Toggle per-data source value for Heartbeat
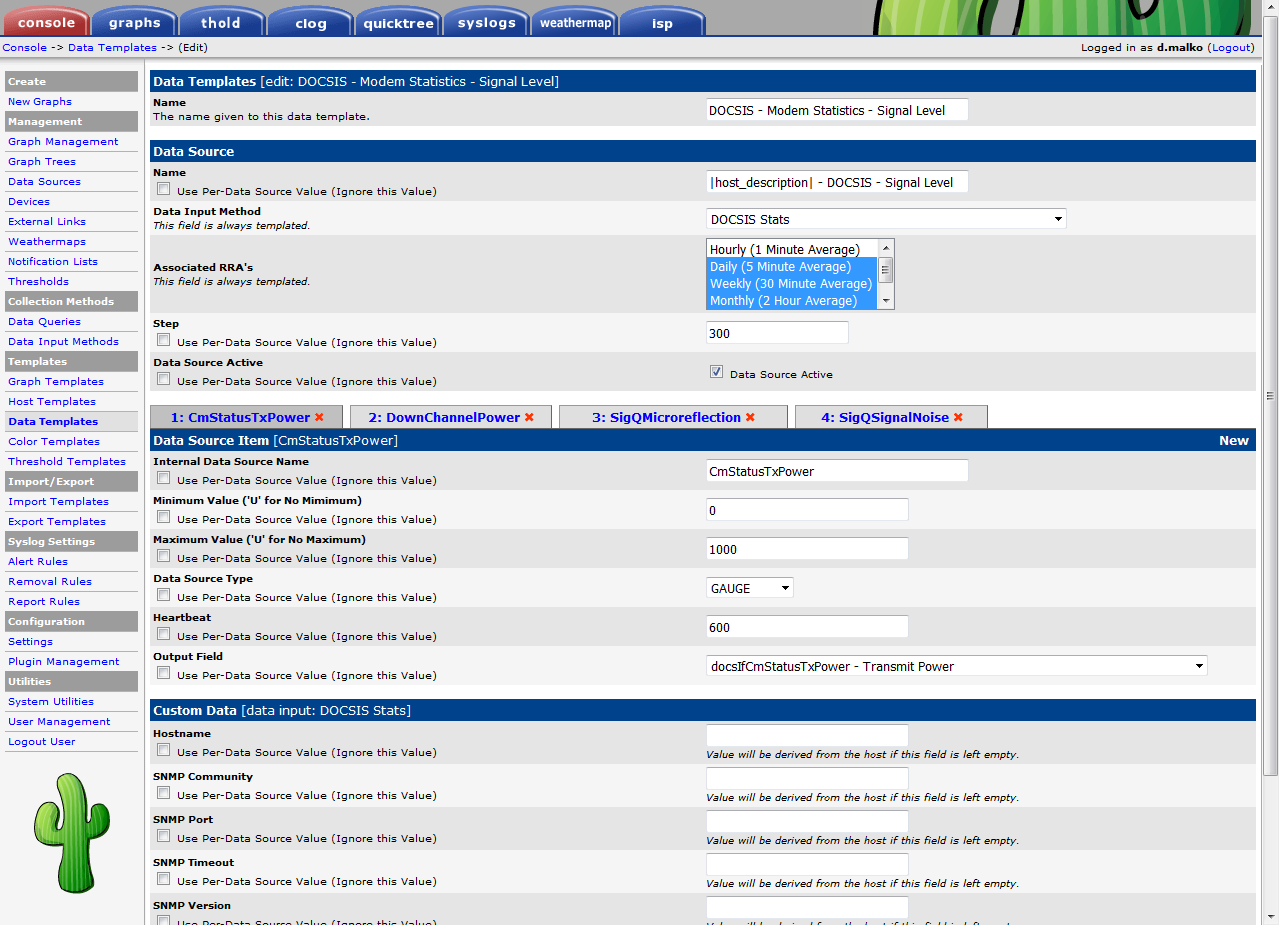This screenshot has height=925, width=1279. pos(163,635)
